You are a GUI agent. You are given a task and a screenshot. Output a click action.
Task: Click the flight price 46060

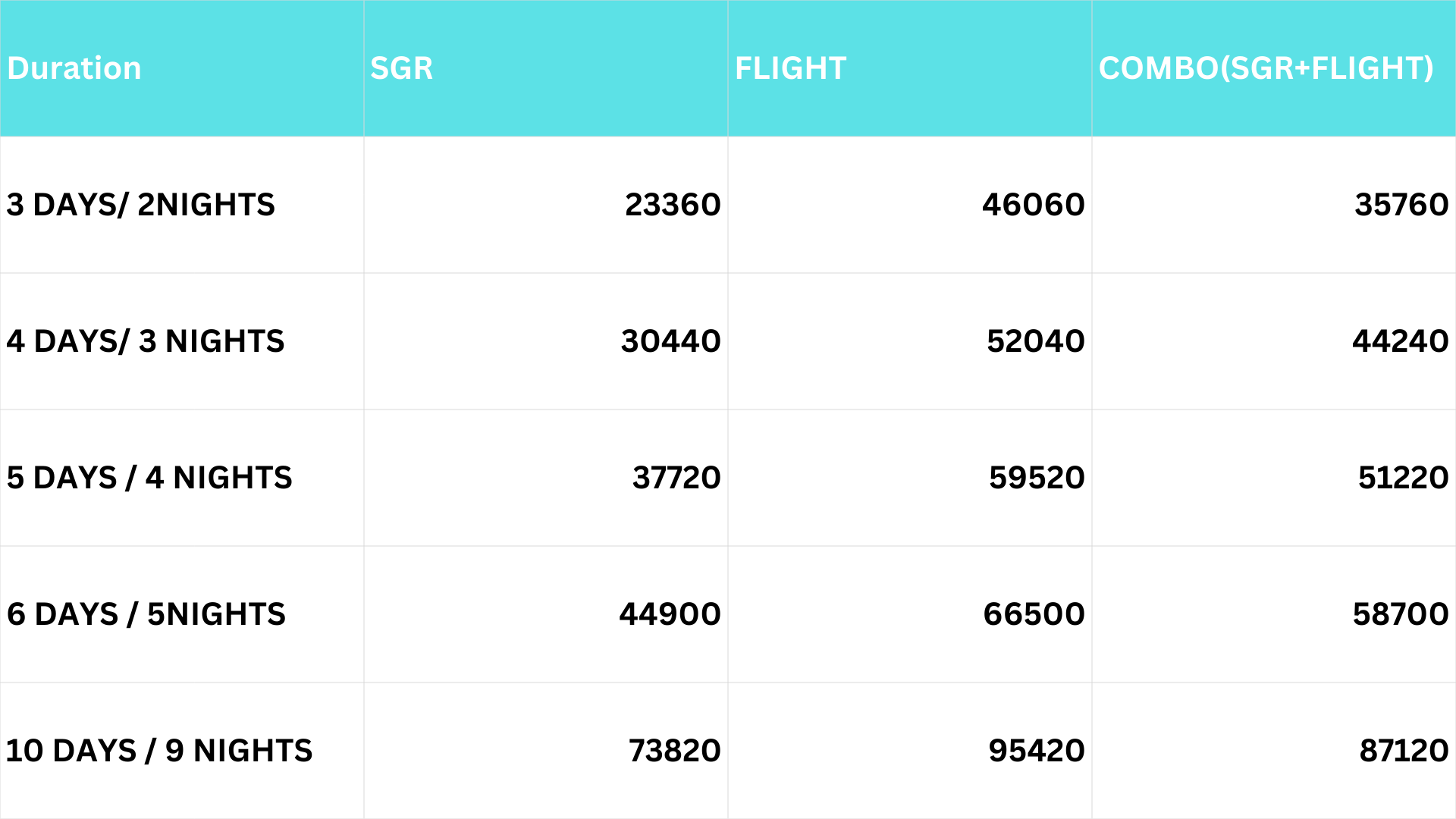pyautogui.click(x=1033, y=205)
